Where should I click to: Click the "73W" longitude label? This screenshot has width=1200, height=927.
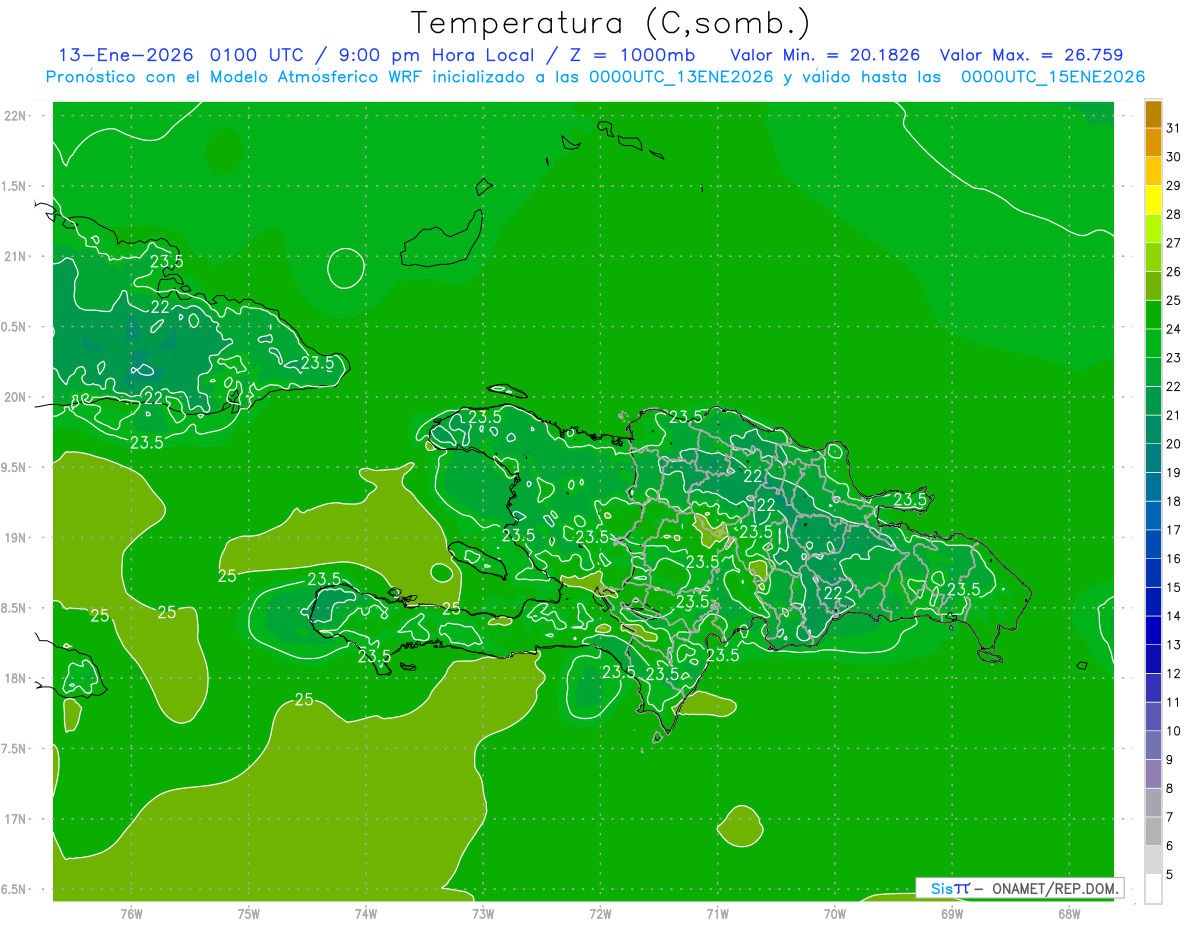[483, 914]
